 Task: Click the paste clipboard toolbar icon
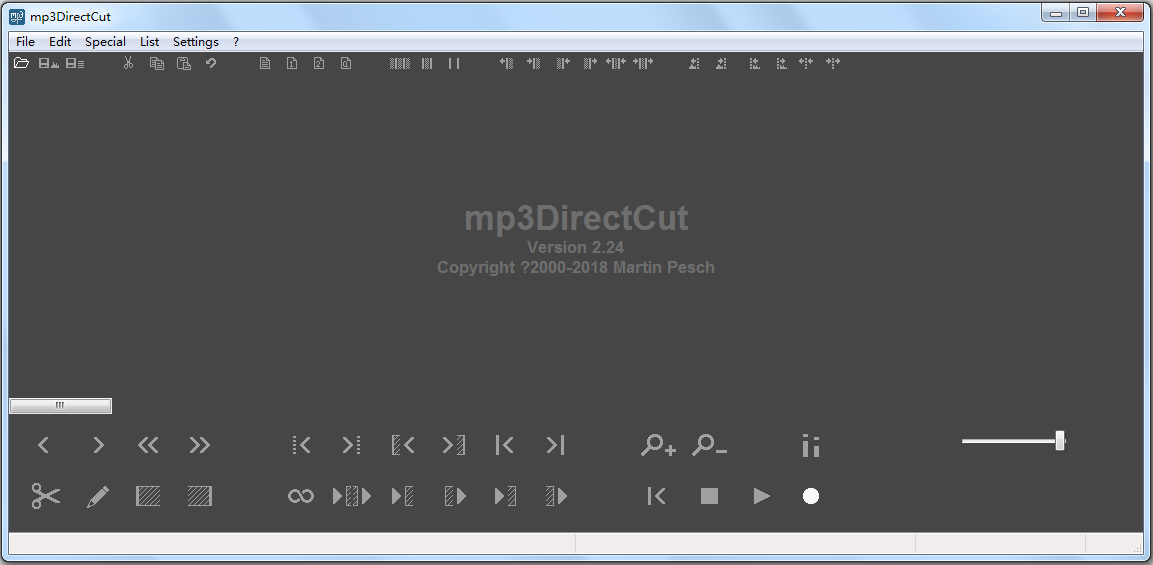coord(184,63)
